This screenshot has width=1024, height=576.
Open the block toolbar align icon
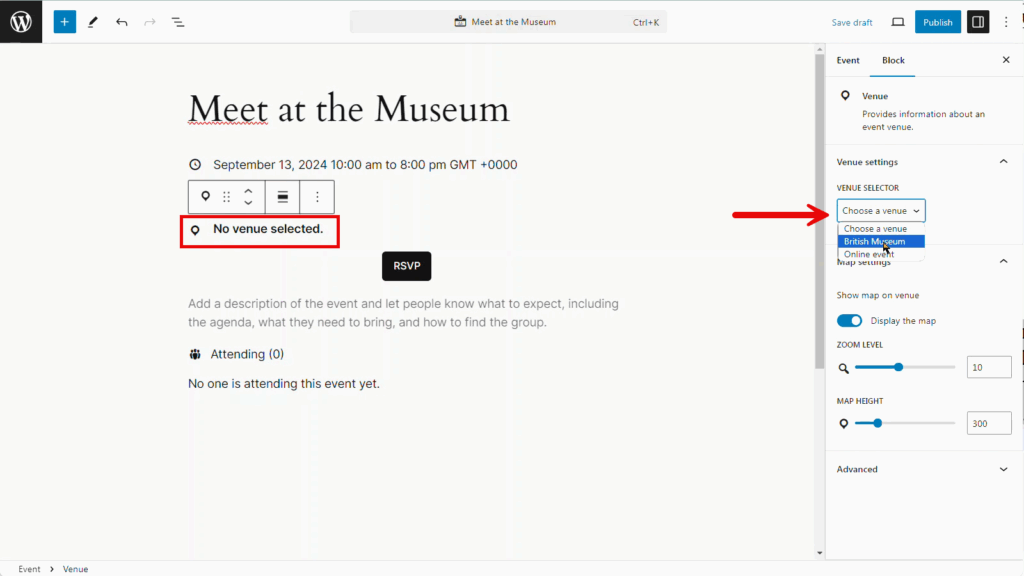[283, 197]
